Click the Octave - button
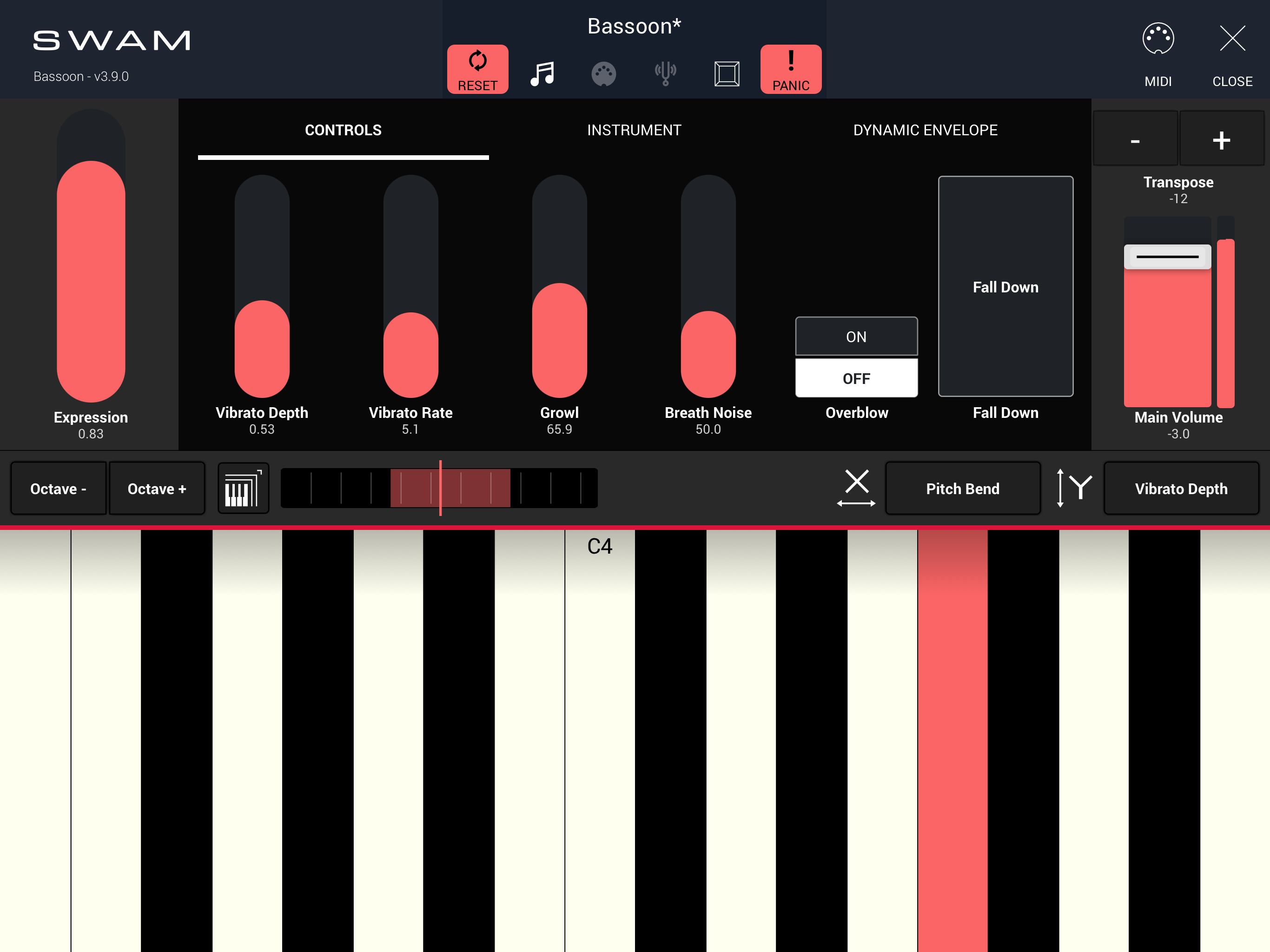The image size is (1270, 952). tap(59, 489)
